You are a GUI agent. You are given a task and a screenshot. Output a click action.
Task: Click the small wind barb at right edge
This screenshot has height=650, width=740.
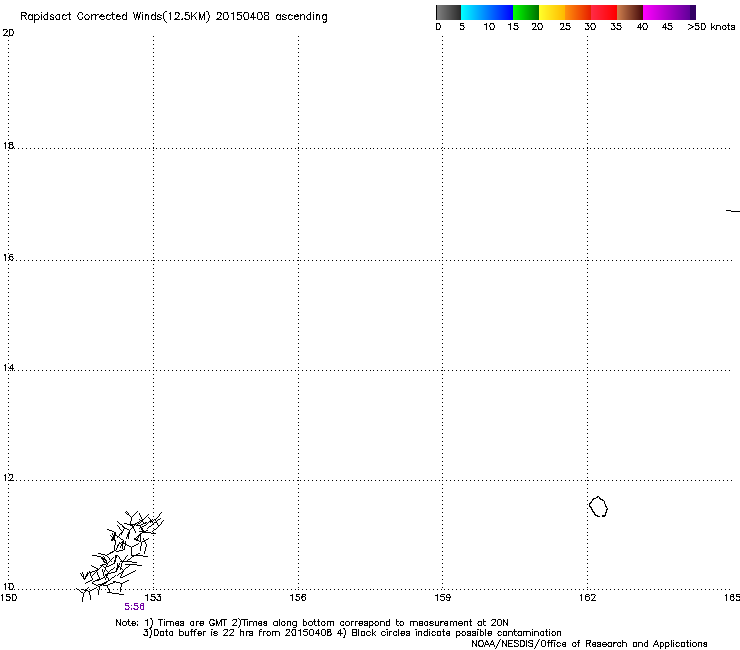tap(733, 211)
